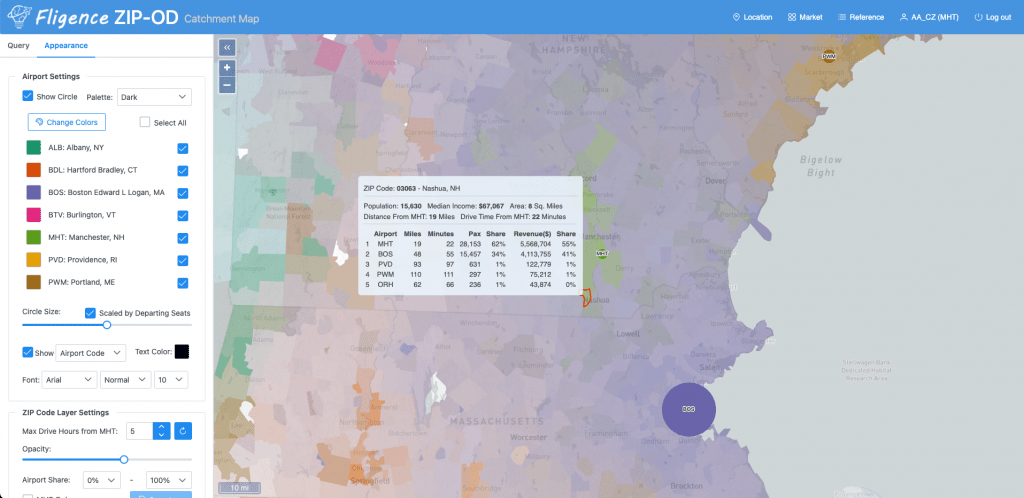Click the refresh icon beside Max Drive Hours
Viewport: 1024px width, 498px height.
click(183, 431)
